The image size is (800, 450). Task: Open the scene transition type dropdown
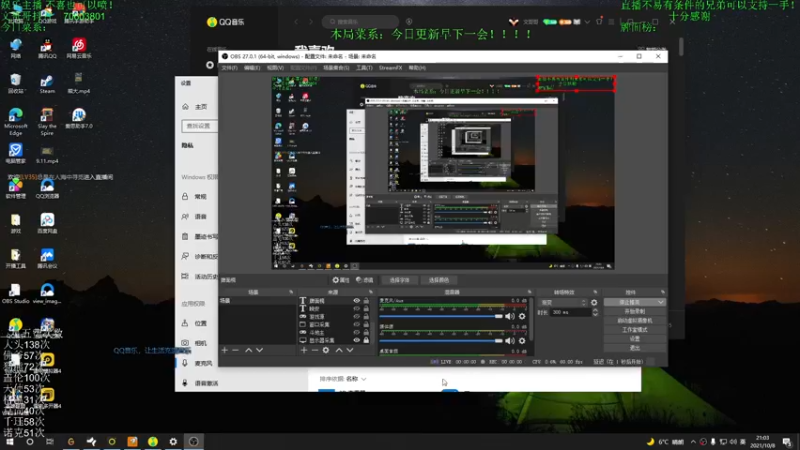point(563,303)
